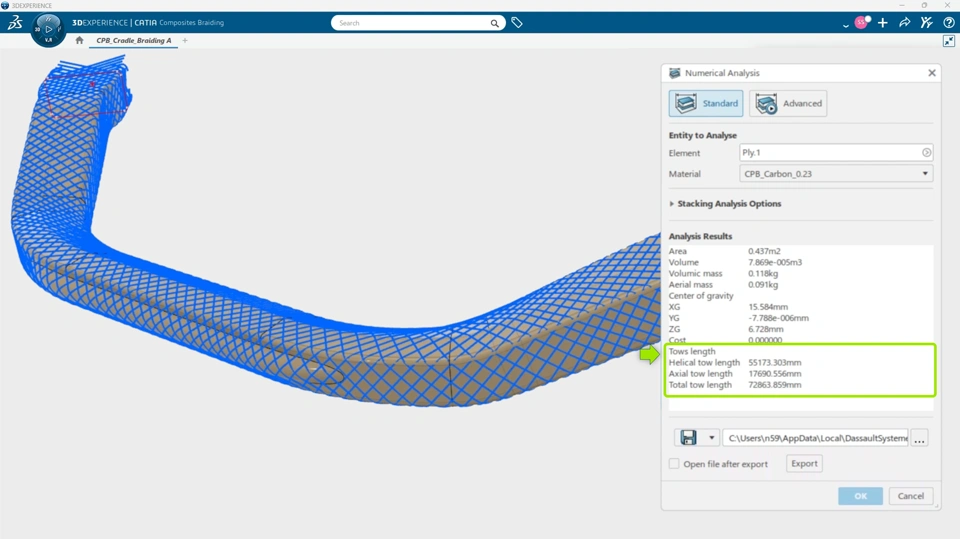Click the search magnifier icon

click(494, 23)
